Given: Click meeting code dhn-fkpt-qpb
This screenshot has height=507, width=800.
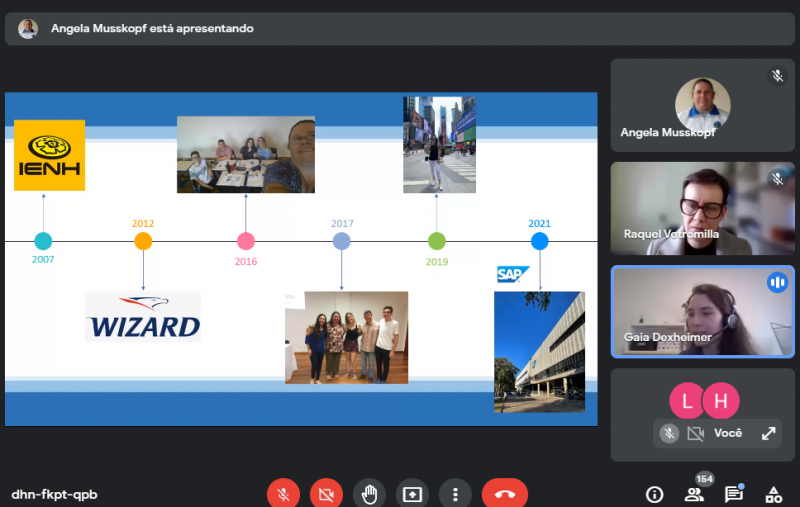Looking at the screenshot, I should [x=54, y=494].
